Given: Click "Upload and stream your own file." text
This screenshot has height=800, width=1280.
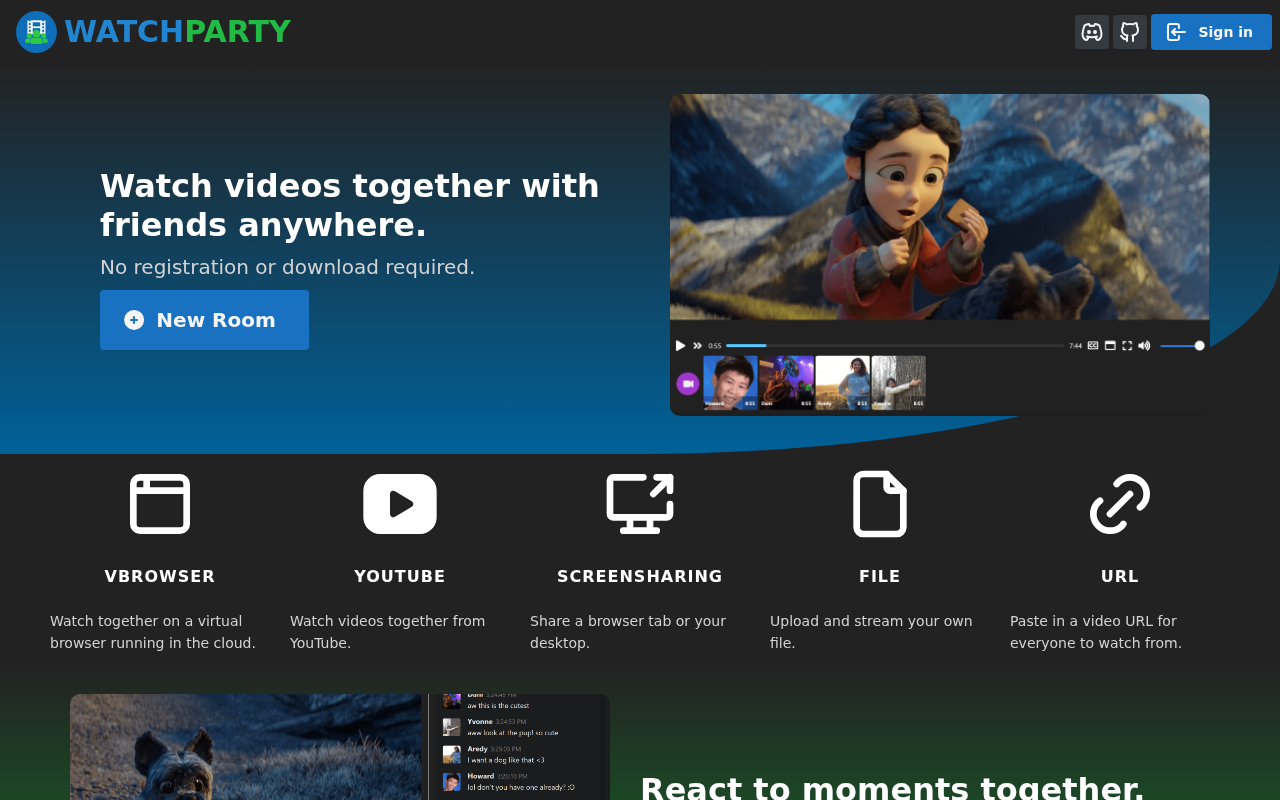Looking at the screenshot, I should point(871,632).
